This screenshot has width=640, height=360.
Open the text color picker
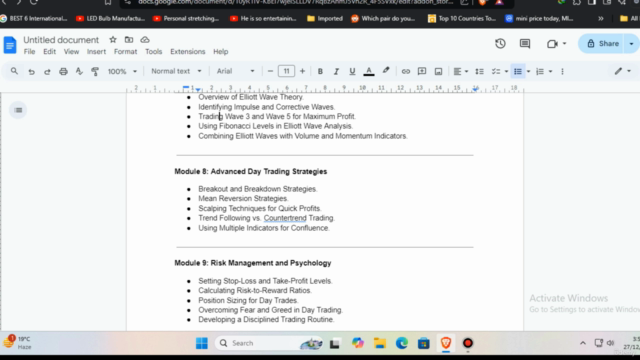coord(369,71)
